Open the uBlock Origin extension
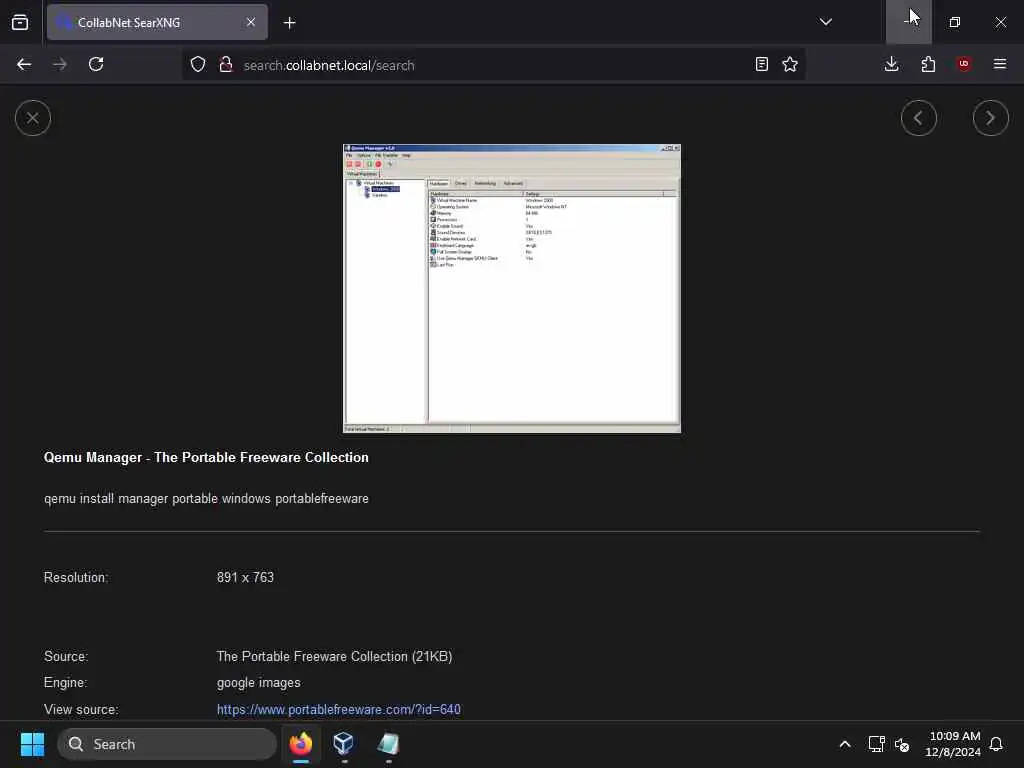The height and width of the screenshot is (768, 1024). pyautogui.click(x=964, y=64)
